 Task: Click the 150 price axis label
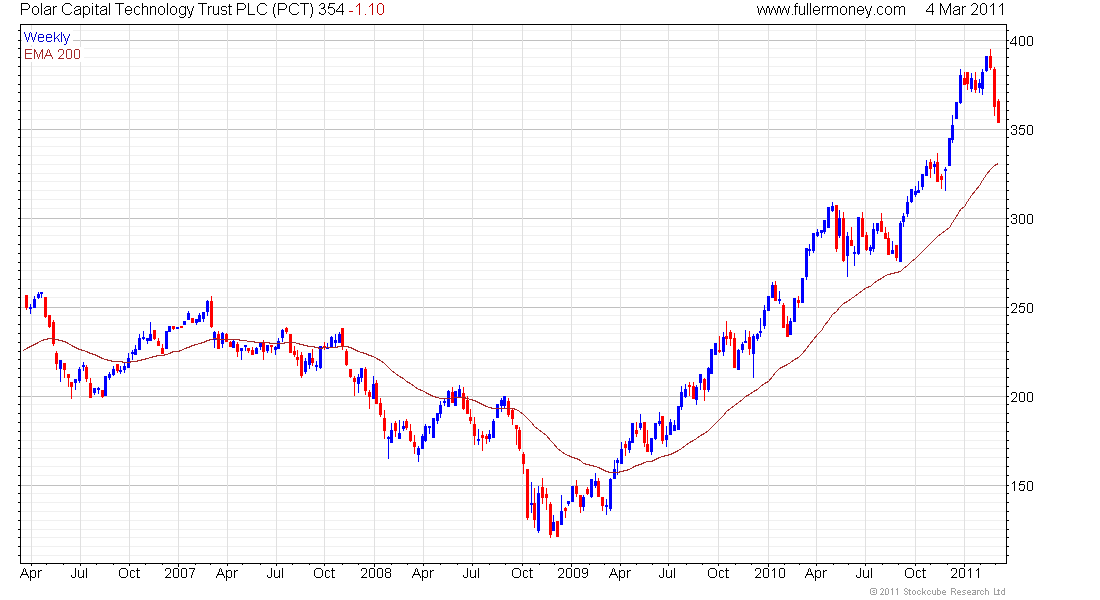(x=1021, y=486)
